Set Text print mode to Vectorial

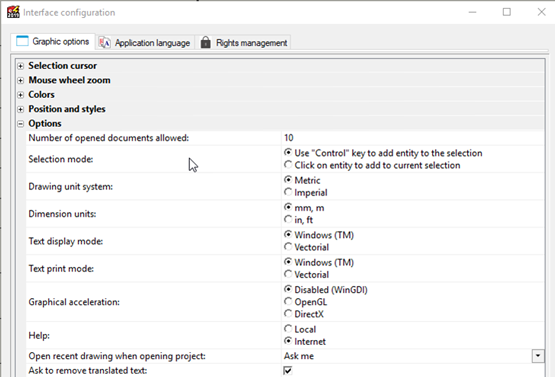coord(288,274)
